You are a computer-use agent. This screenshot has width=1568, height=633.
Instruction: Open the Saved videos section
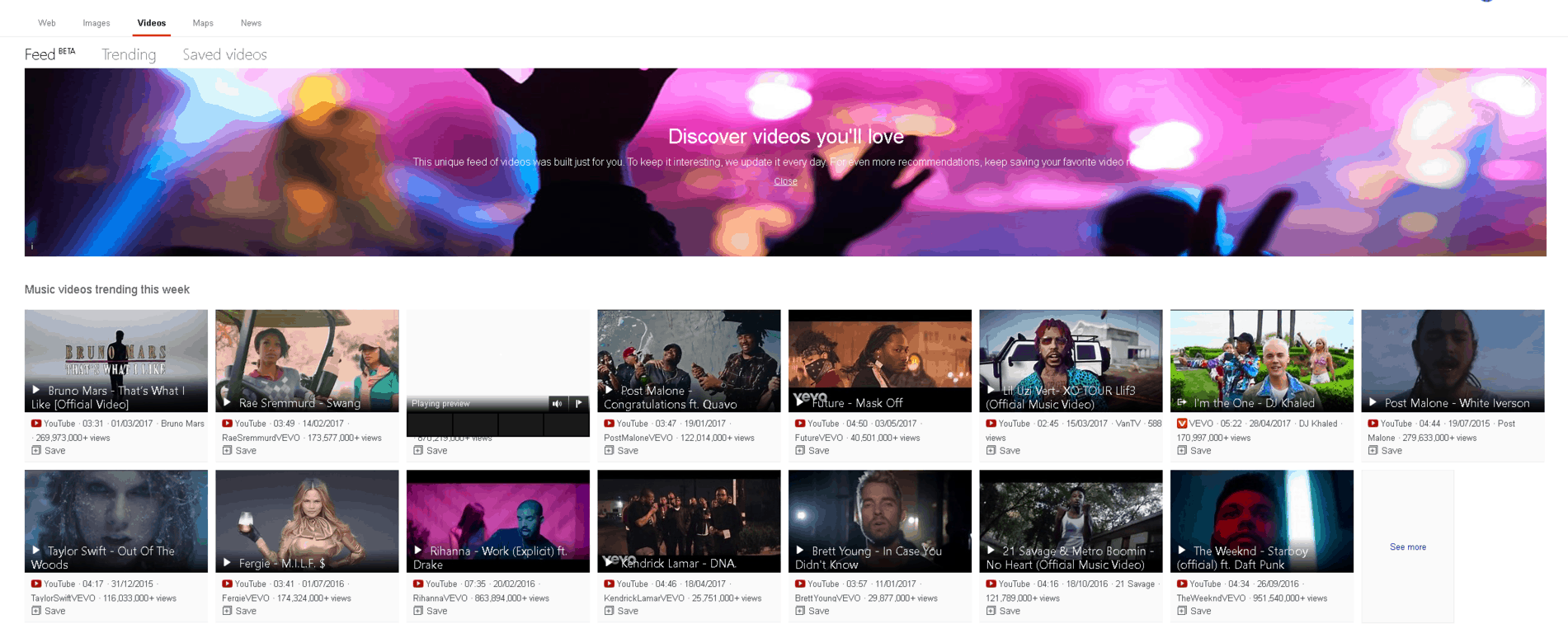(224, 54)
